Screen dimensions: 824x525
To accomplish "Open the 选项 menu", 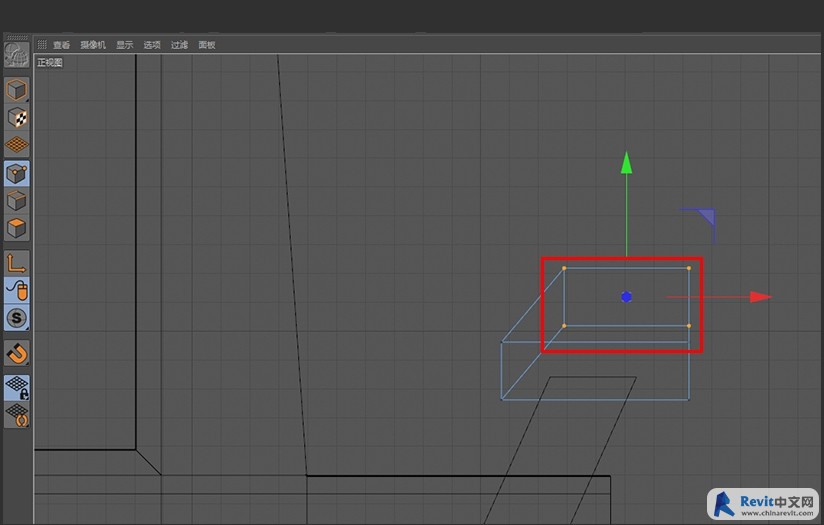I will (152, 45).
